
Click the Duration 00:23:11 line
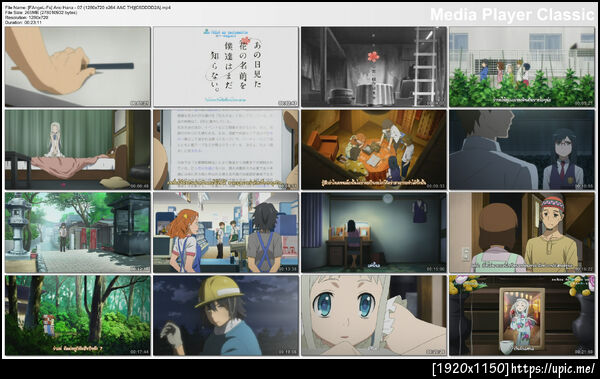[23, 23]
